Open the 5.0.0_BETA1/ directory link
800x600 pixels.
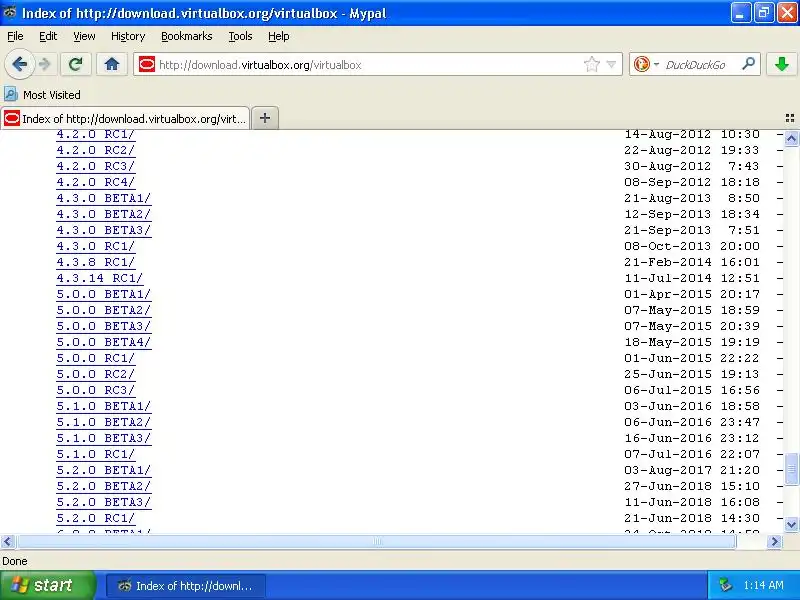point(104,294)
